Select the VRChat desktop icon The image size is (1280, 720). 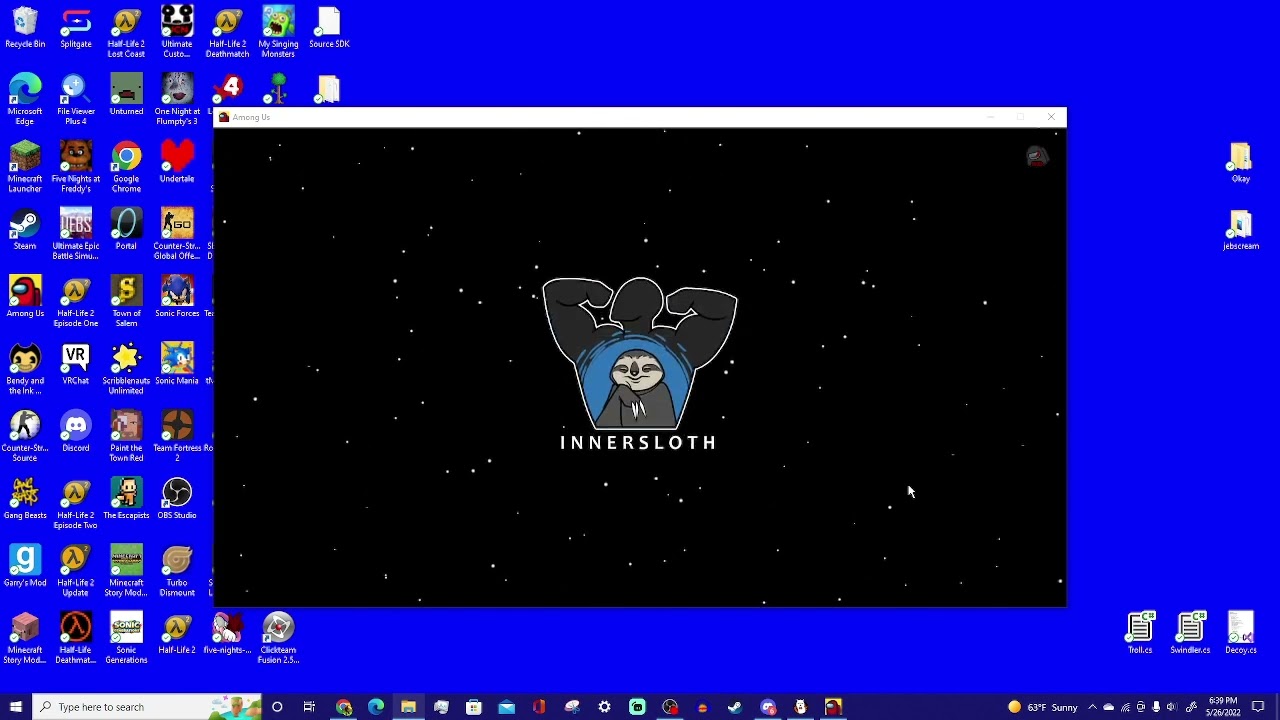point(76,364)
